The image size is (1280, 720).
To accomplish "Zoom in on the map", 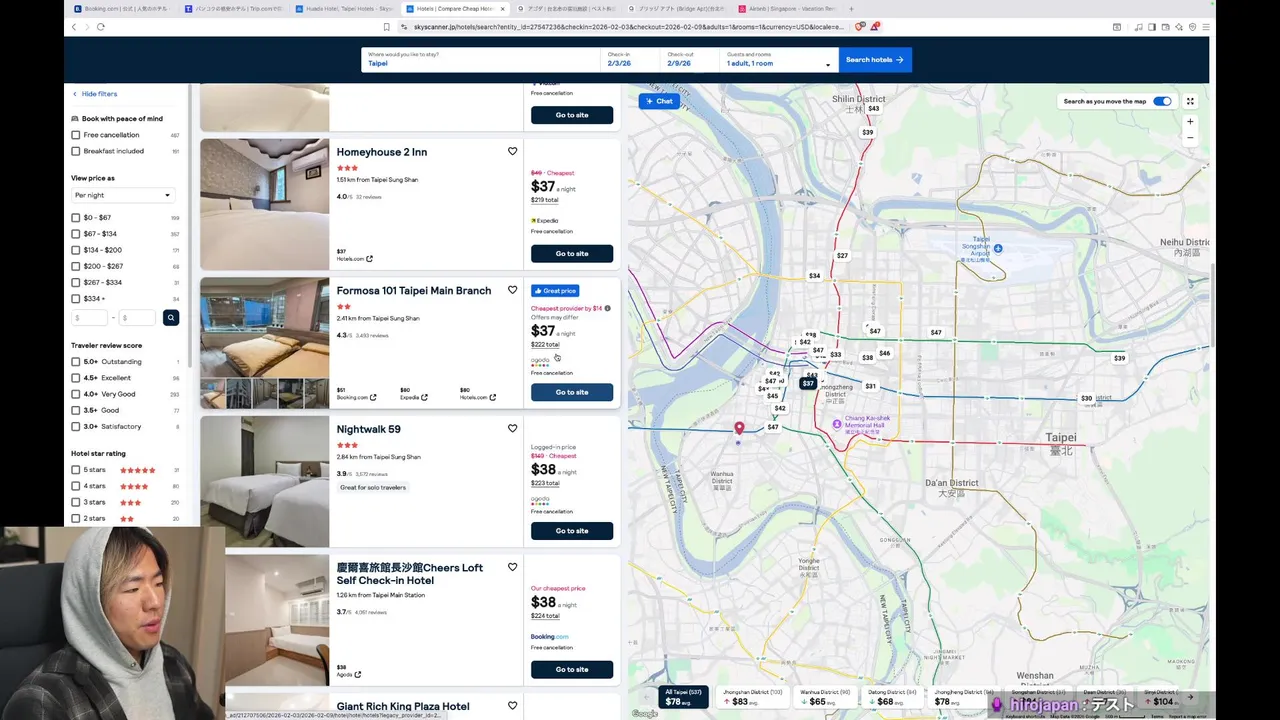I will point(1190,122).
